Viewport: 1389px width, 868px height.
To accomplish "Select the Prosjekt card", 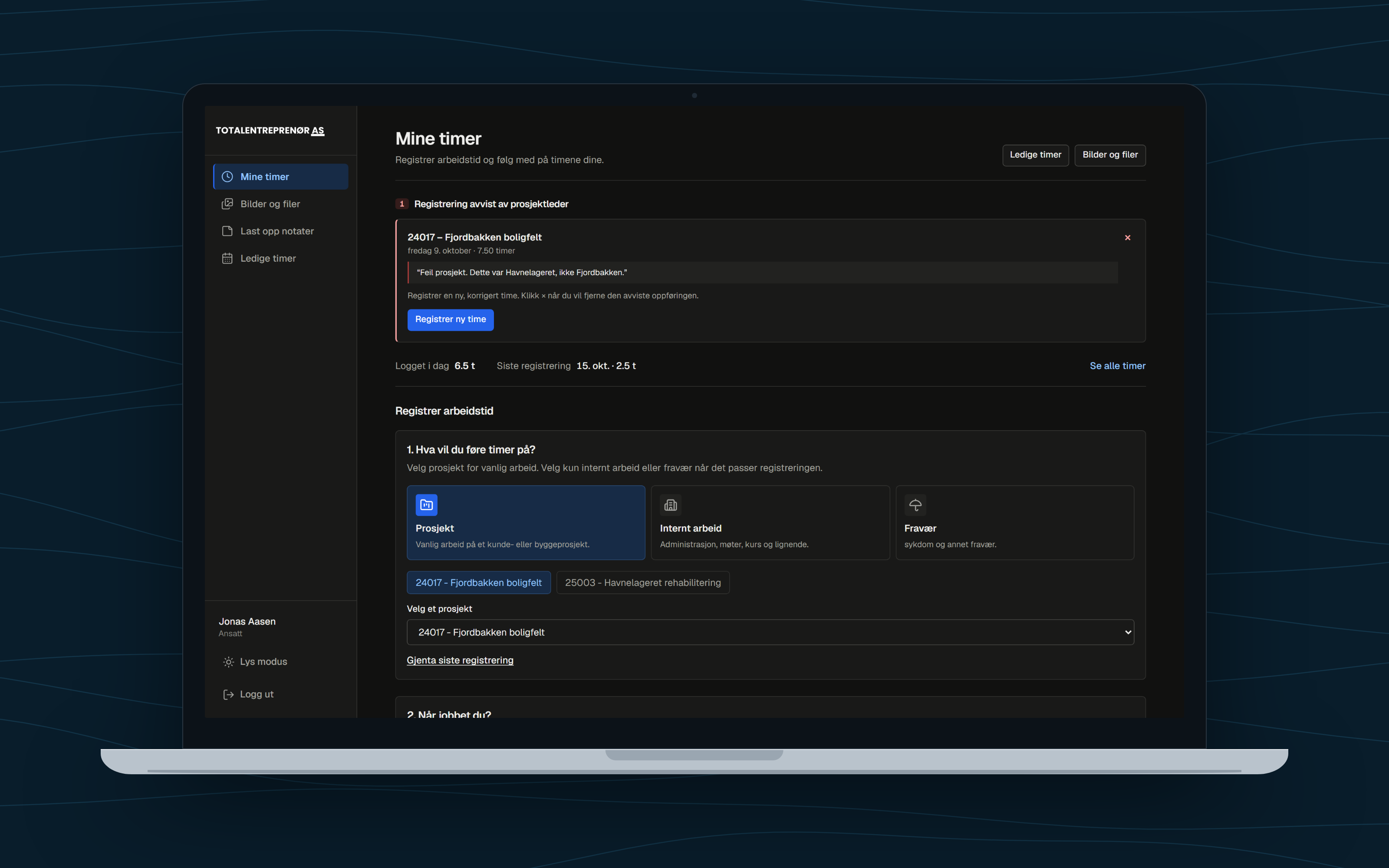I will click(x=526, y=523).
